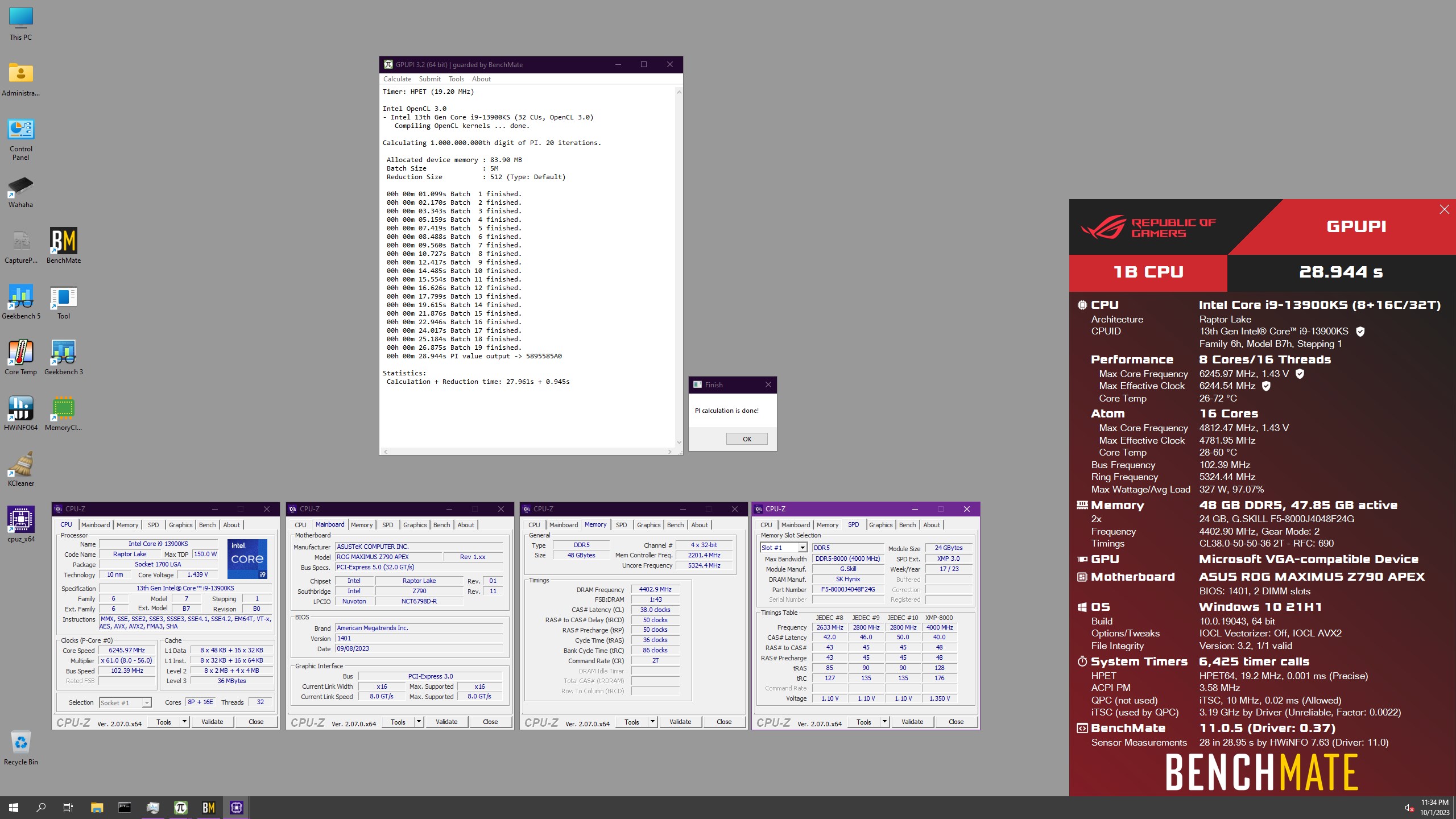Click Part Number field F5-8000J4048F24G

848,589
